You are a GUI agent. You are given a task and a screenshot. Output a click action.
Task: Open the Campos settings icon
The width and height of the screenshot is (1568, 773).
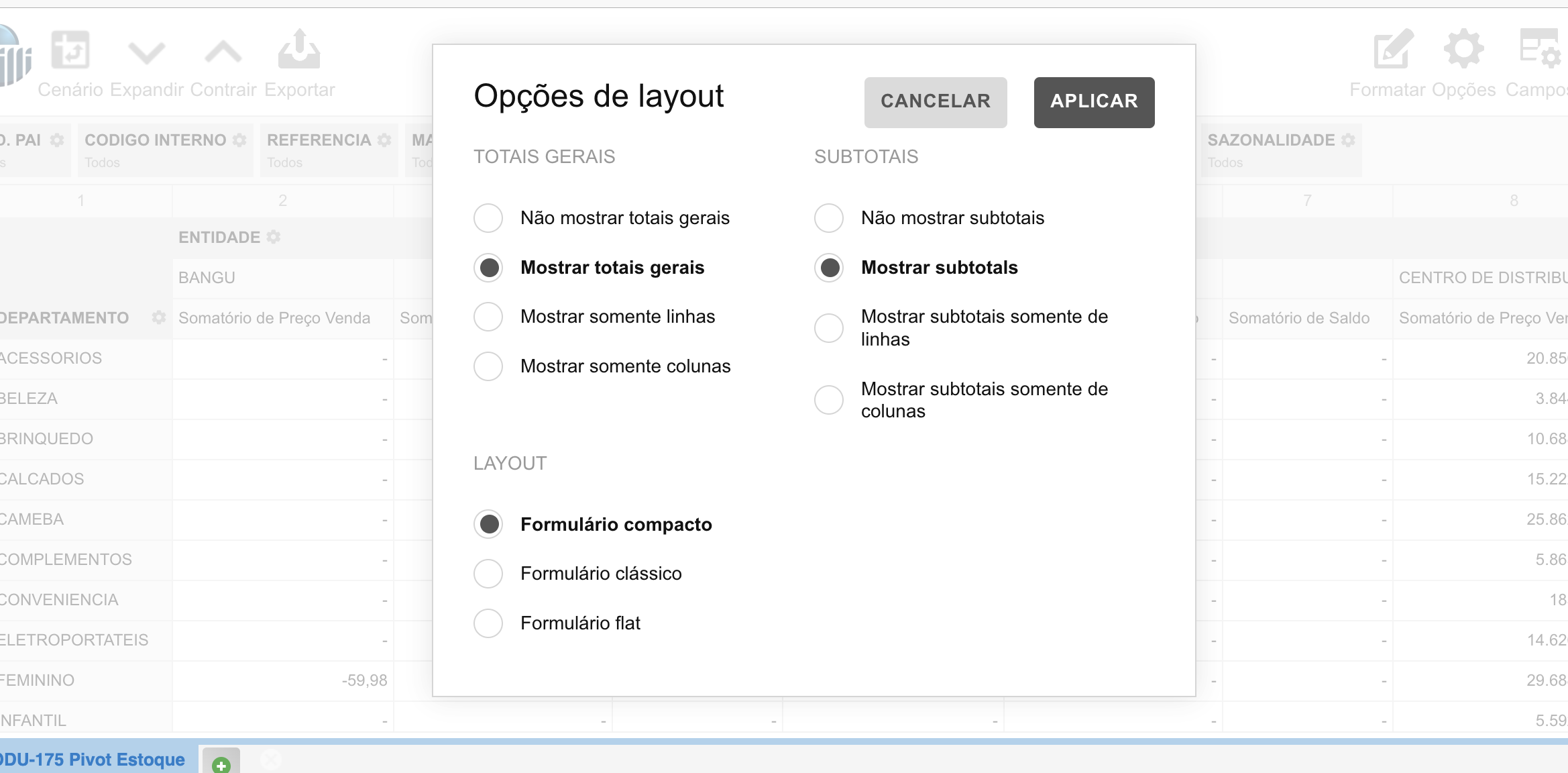click(1539, 49)
